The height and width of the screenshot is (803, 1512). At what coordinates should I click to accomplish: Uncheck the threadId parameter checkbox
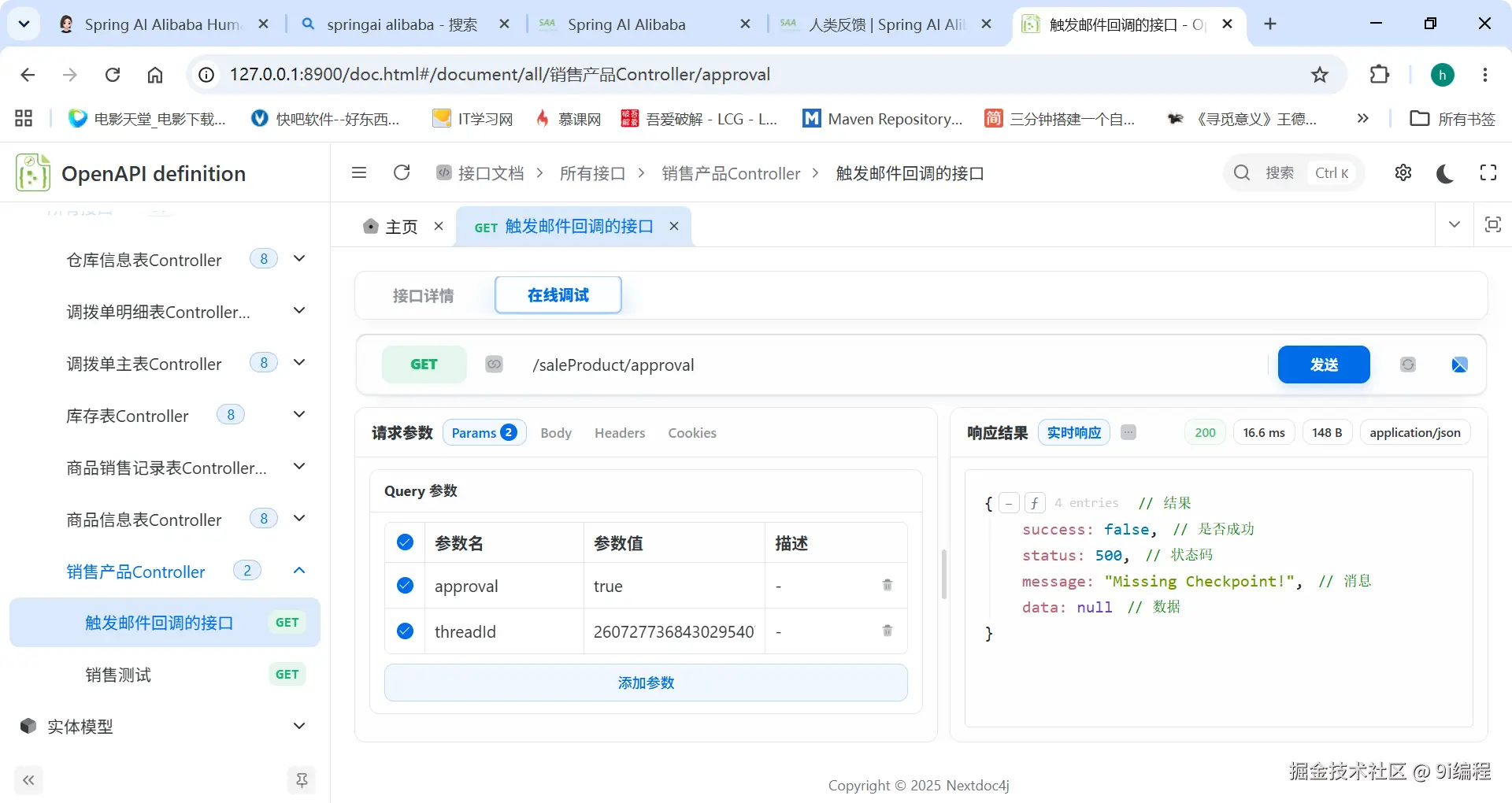pyautogui.click(x=406, y=631)
